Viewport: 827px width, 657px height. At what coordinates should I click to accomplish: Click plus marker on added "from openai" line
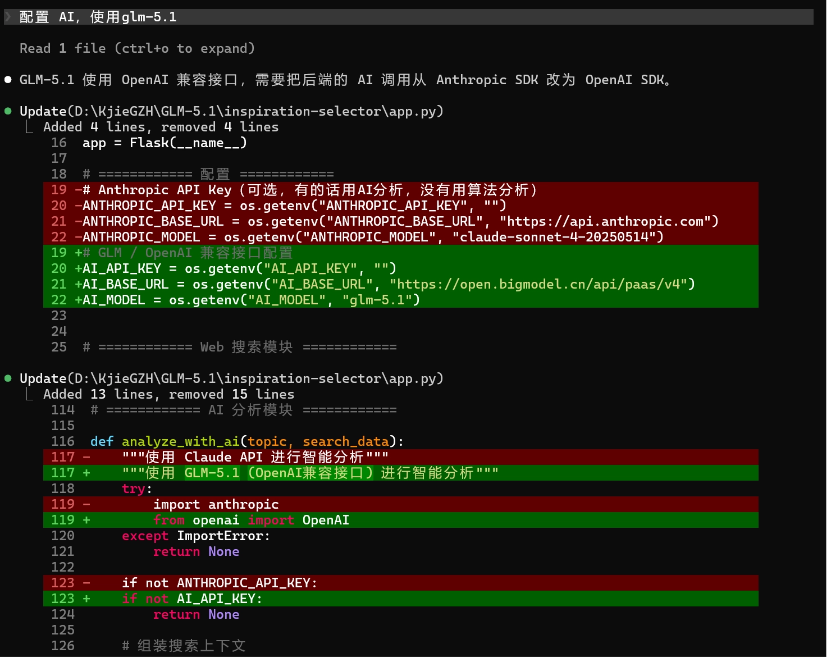pos(87,520)
